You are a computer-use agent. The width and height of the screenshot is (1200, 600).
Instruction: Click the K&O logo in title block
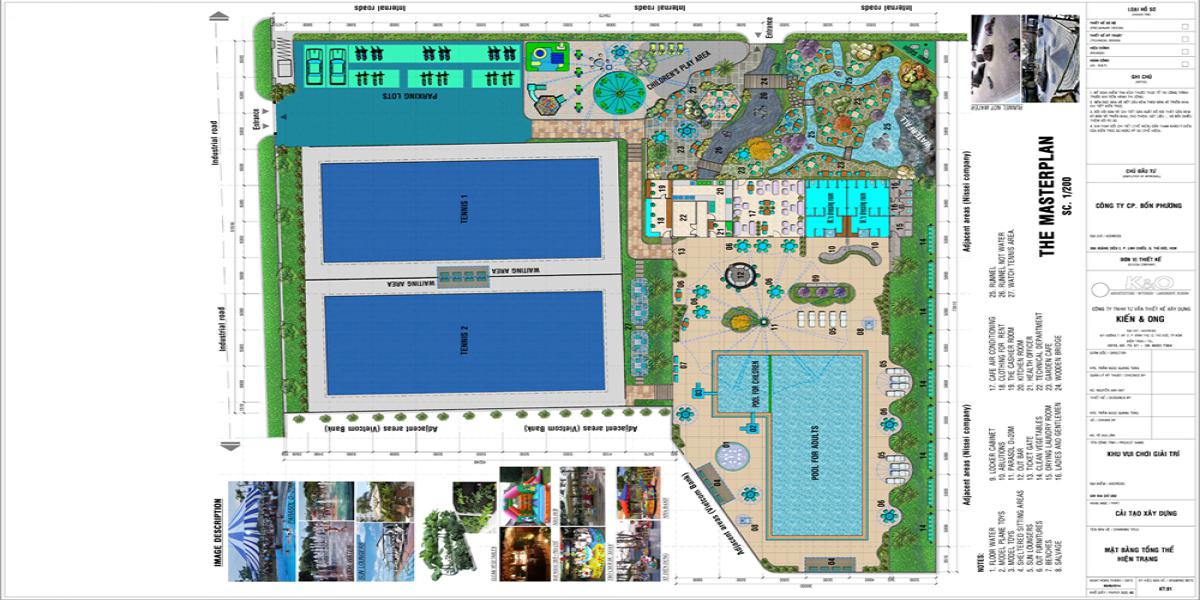(1140, 285)
